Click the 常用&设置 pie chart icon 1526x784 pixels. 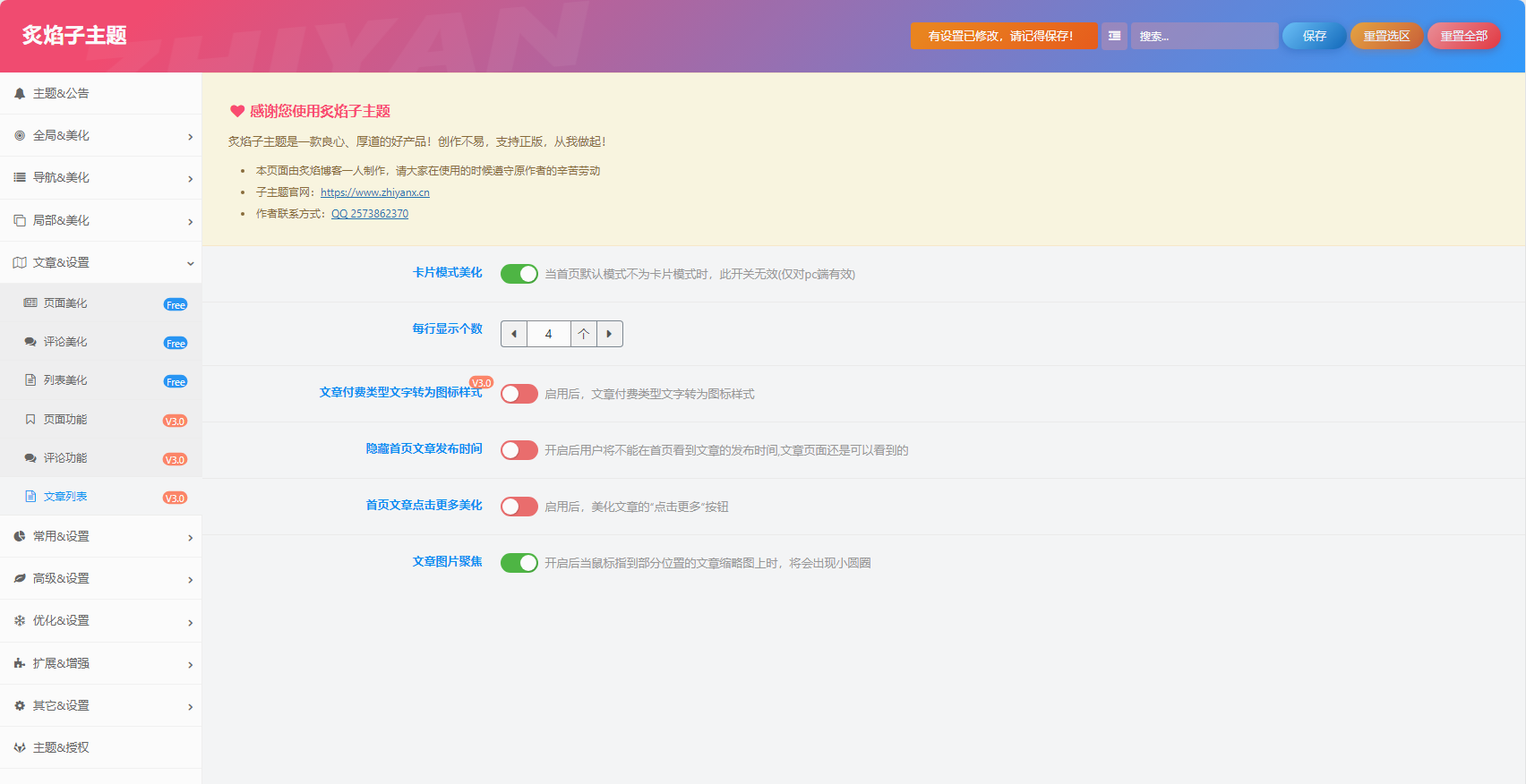coord(20,536)
